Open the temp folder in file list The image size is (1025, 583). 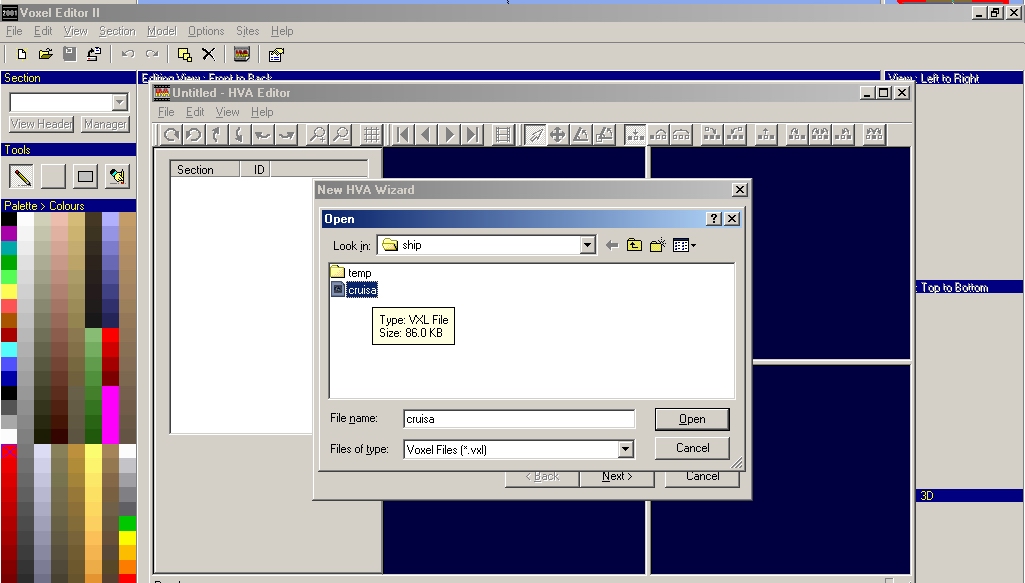[352, 273]
